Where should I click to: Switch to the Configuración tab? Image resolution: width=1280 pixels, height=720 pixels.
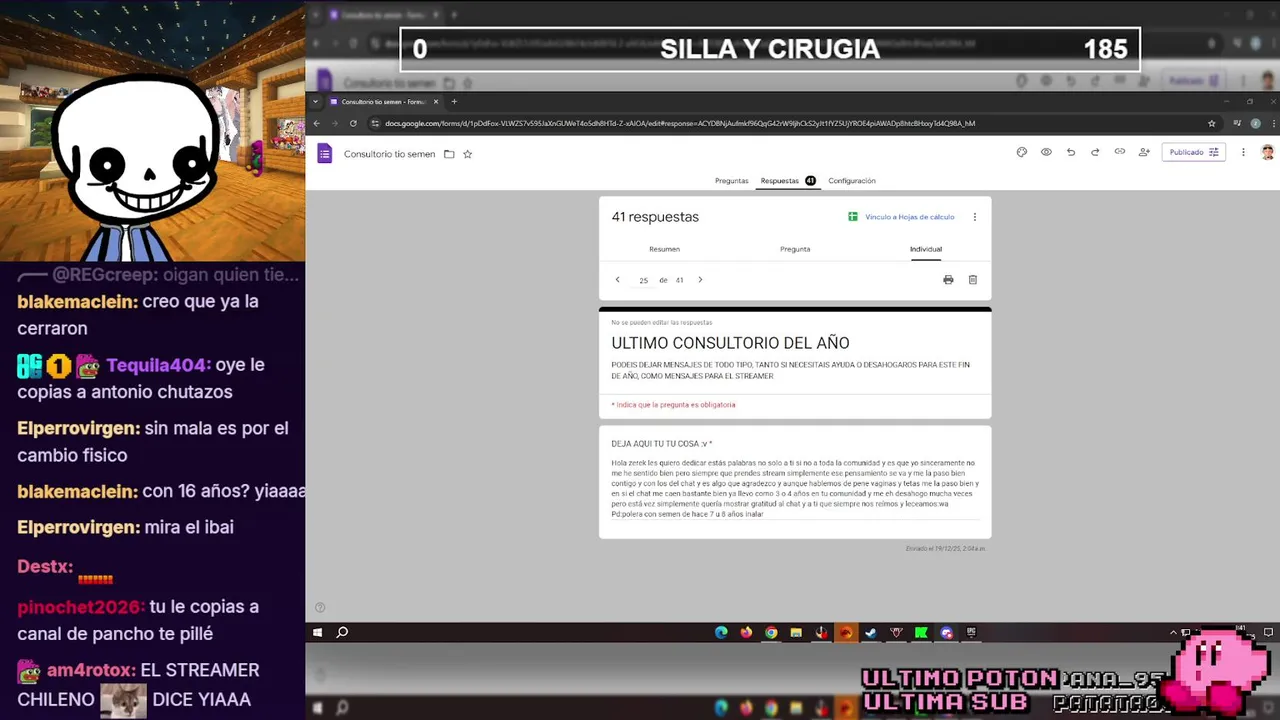click(851, 181)
